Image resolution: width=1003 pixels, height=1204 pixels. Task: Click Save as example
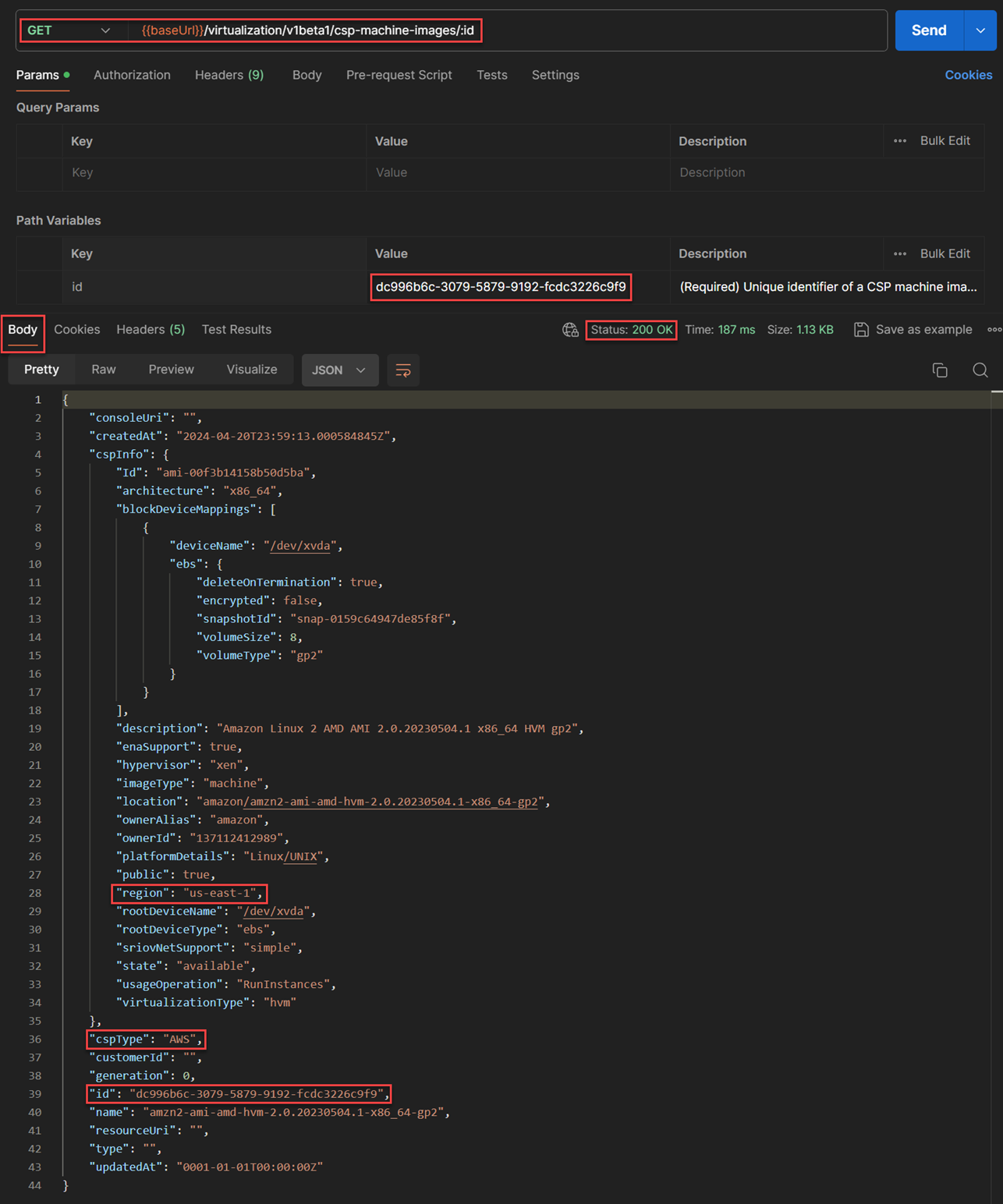pyautogui.click(x=923, y=330)
